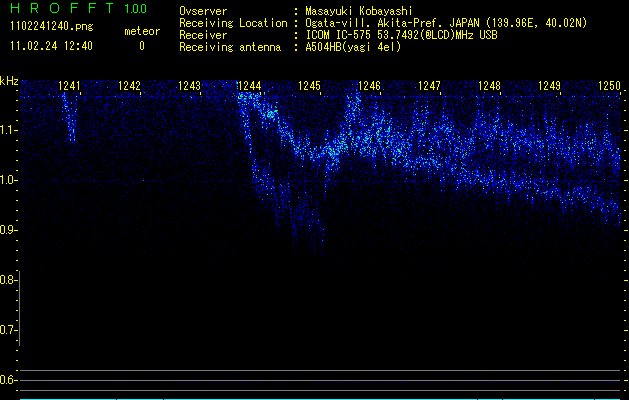Select the A504HB(yagi 4el) antenna text
This screenshot has height=400, width=629.
click(353, 47)
